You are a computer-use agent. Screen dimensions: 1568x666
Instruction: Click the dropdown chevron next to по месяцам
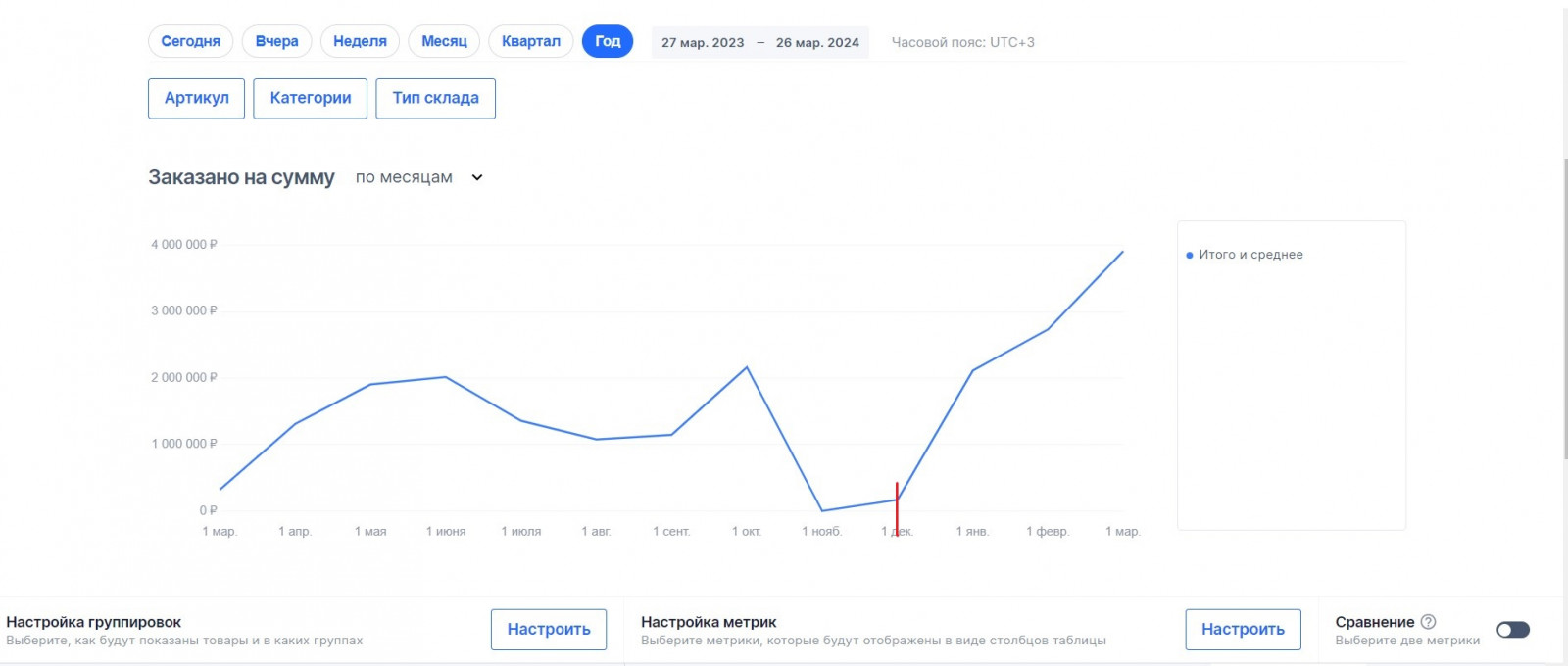click(x=477, y=177)
